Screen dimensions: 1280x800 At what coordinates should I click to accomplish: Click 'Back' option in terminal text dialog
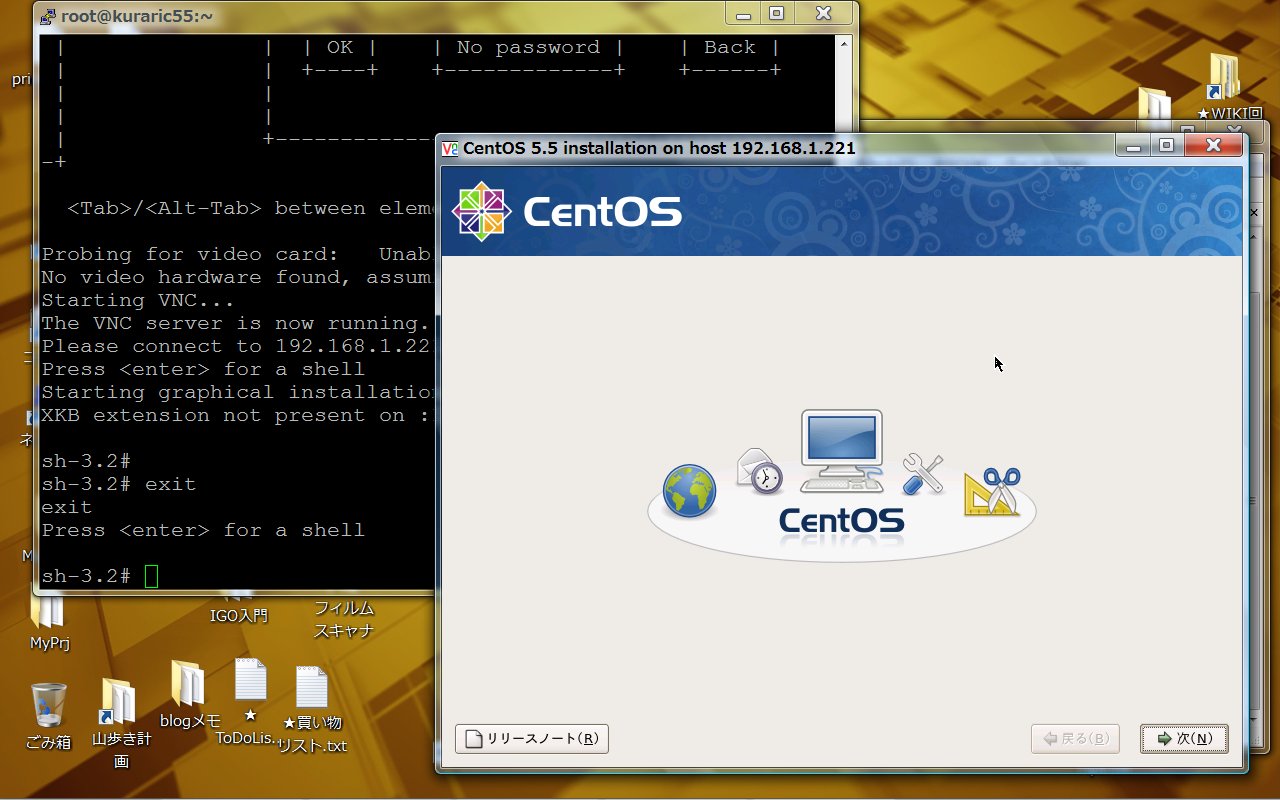pyautogui.click(x=730, y=47)
